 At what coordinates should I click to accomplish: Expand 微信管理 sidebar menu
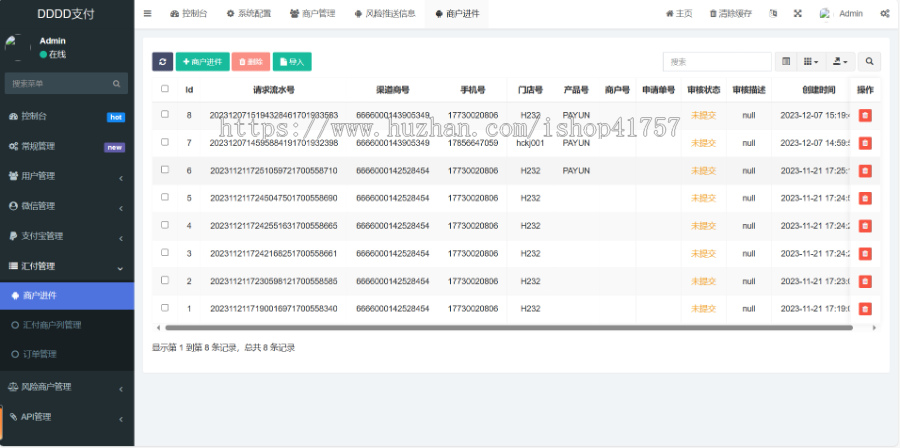click(67, 206)
